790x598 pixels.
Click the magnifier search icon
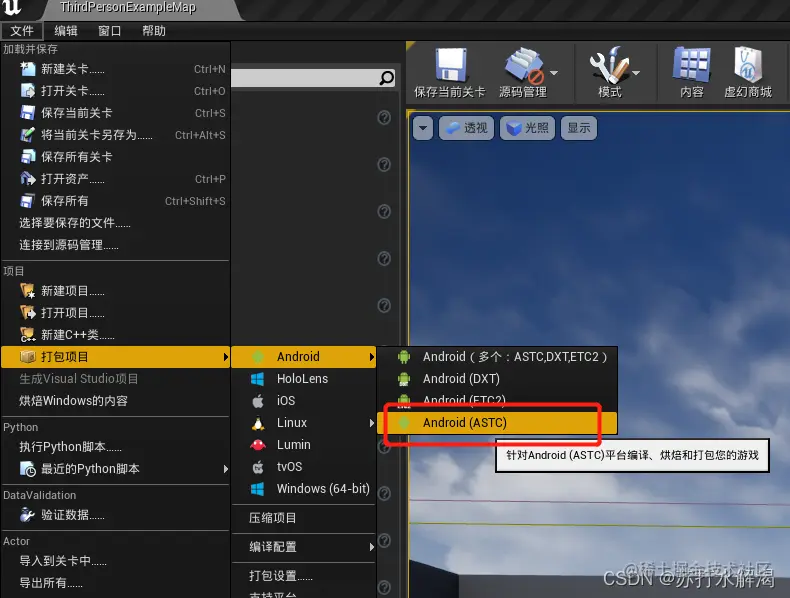pos(386,78)
